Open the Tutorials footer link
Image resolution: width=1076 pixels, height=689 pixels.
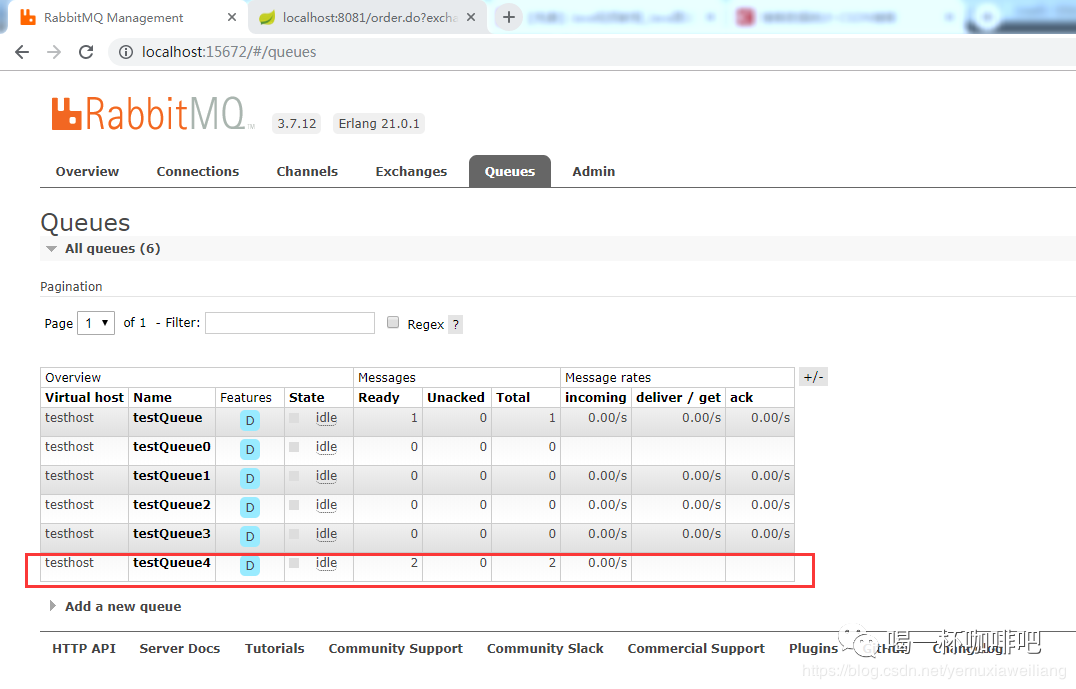pos(274,649)
